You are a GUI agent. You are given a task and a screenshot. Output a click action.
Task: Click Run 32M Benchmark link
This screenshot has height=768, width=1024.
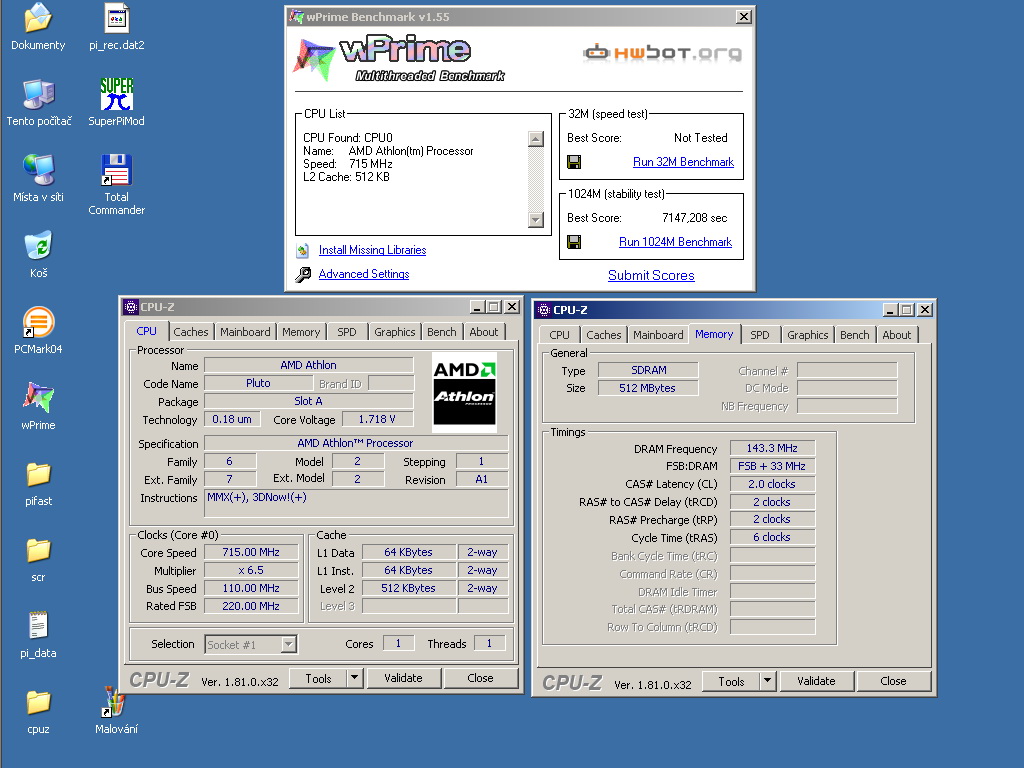683,162
